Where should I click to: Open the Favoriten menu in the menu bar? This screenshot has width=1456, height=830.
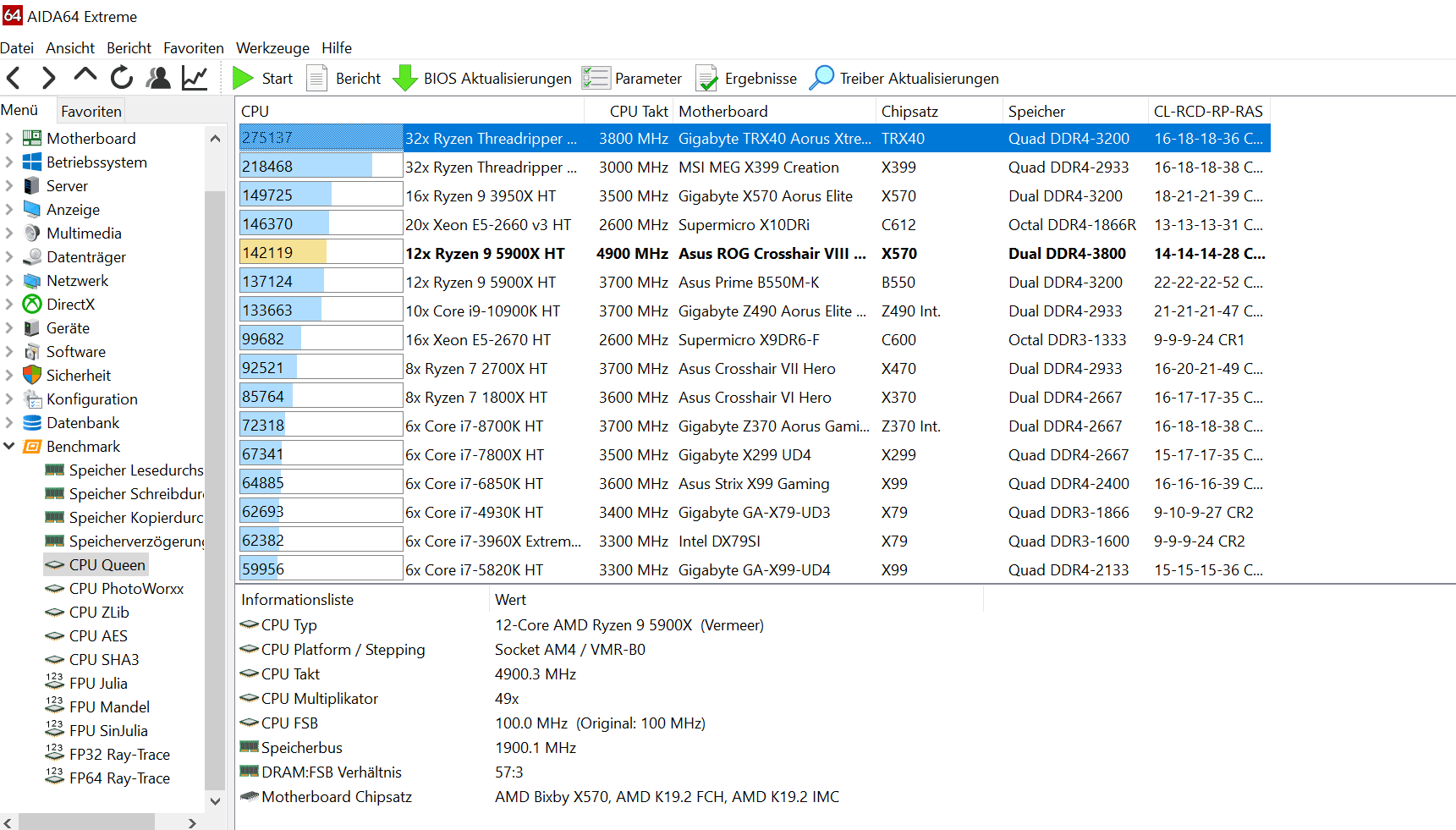pyautogui.click(x=194, y=48)
